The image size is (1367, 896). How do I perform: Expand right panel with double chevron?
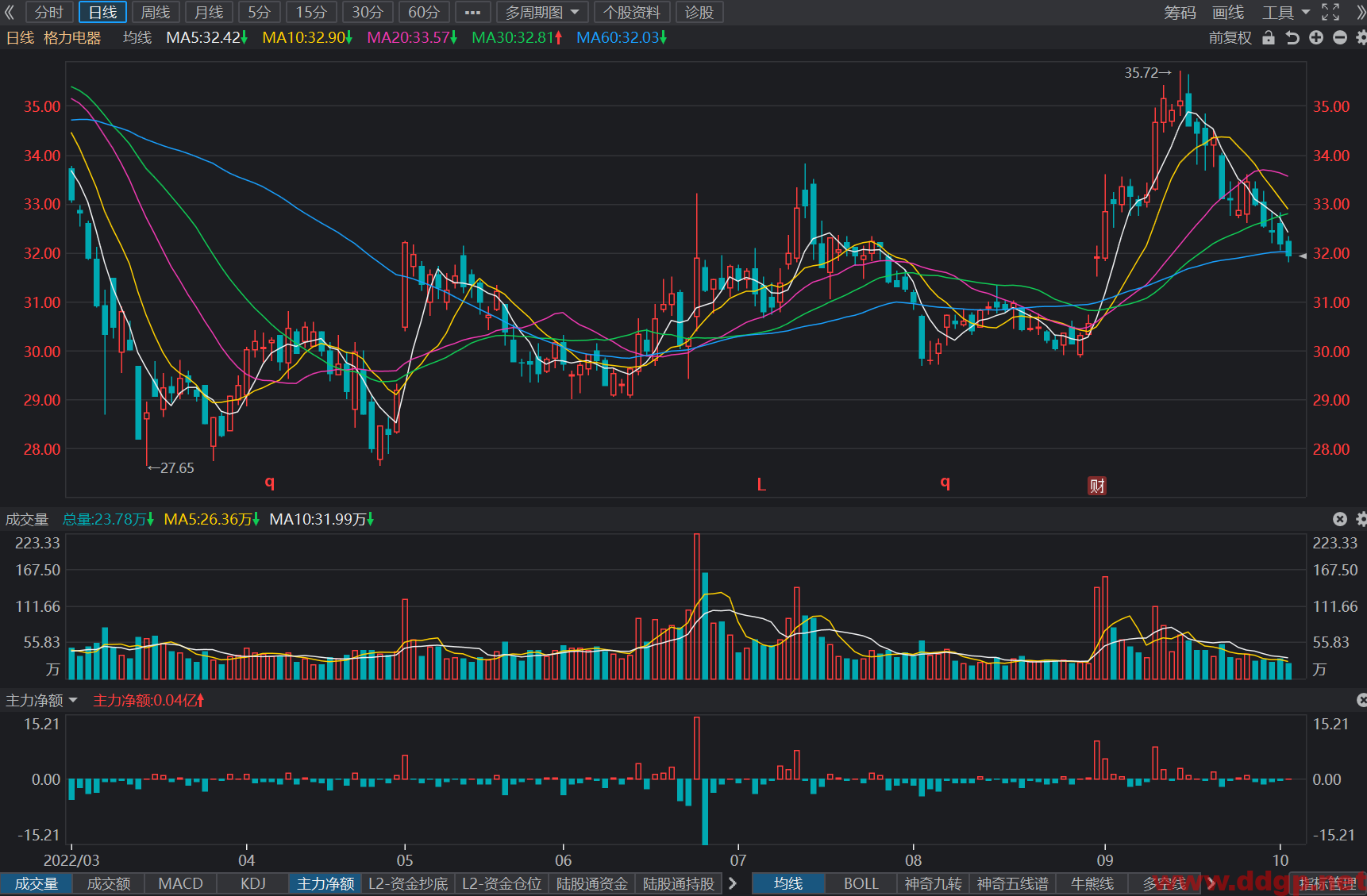(x=1360, y=12)
